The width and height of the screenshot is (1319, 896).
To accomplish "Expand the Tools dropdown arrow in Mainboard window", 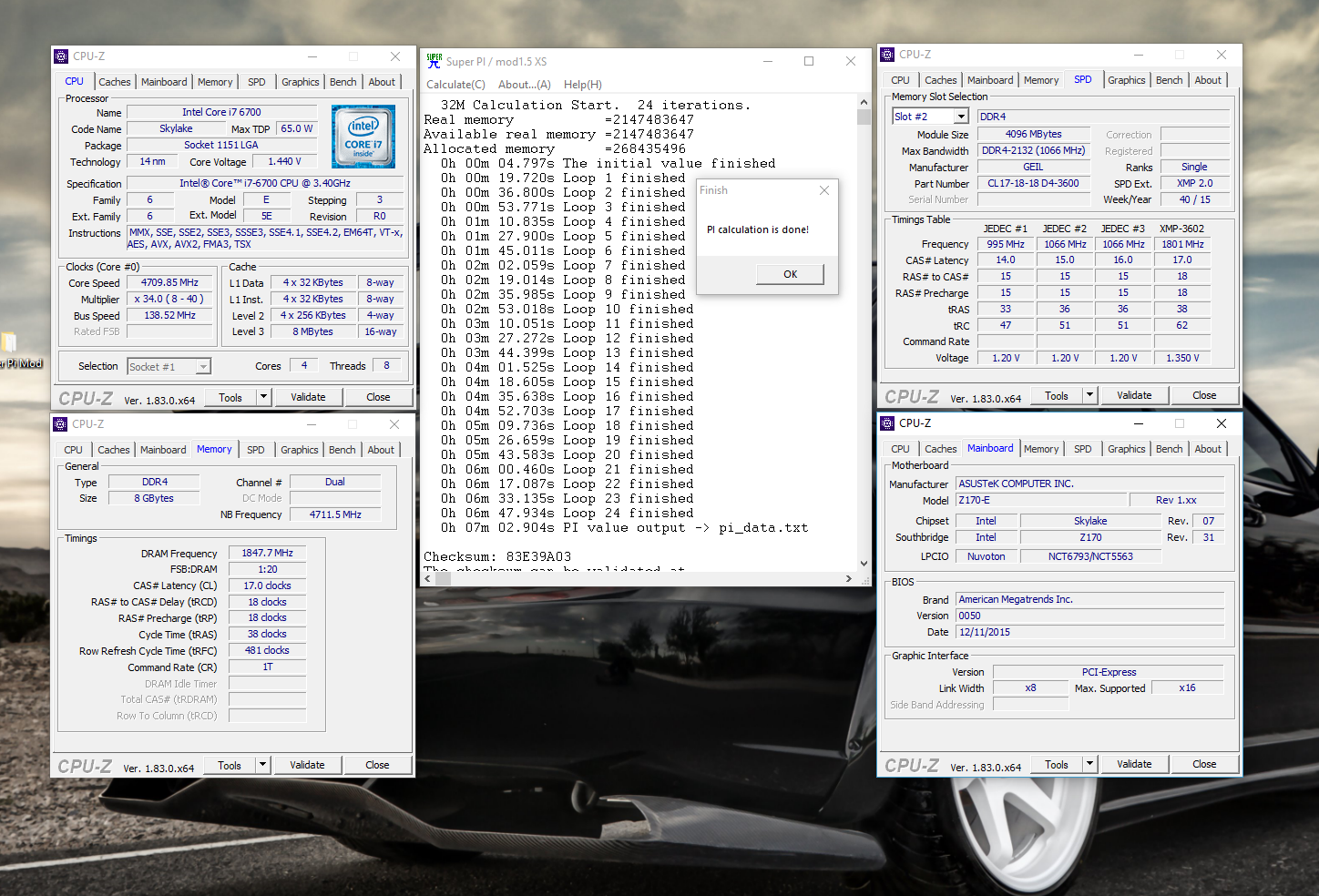I will (x=1090, y=764).
